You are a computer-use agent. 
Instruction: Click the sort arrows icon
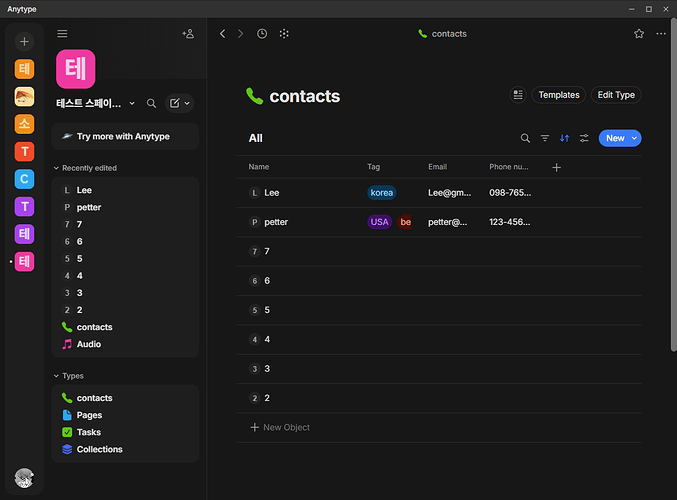(x=564, y=138)
